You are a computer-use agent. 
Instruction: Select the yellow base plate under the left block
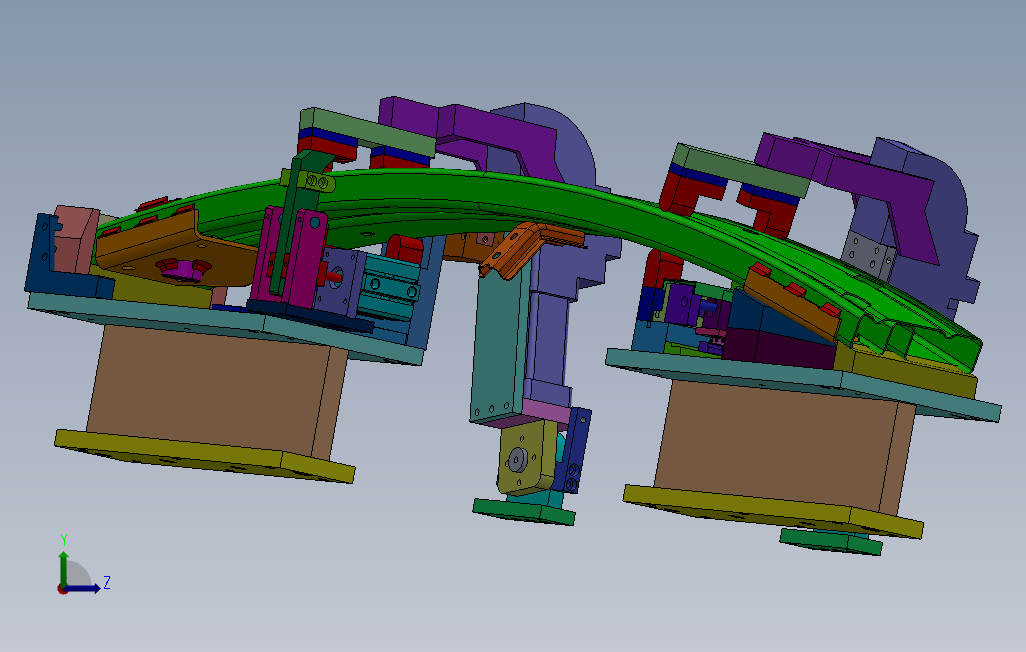(x=203, y=456)
